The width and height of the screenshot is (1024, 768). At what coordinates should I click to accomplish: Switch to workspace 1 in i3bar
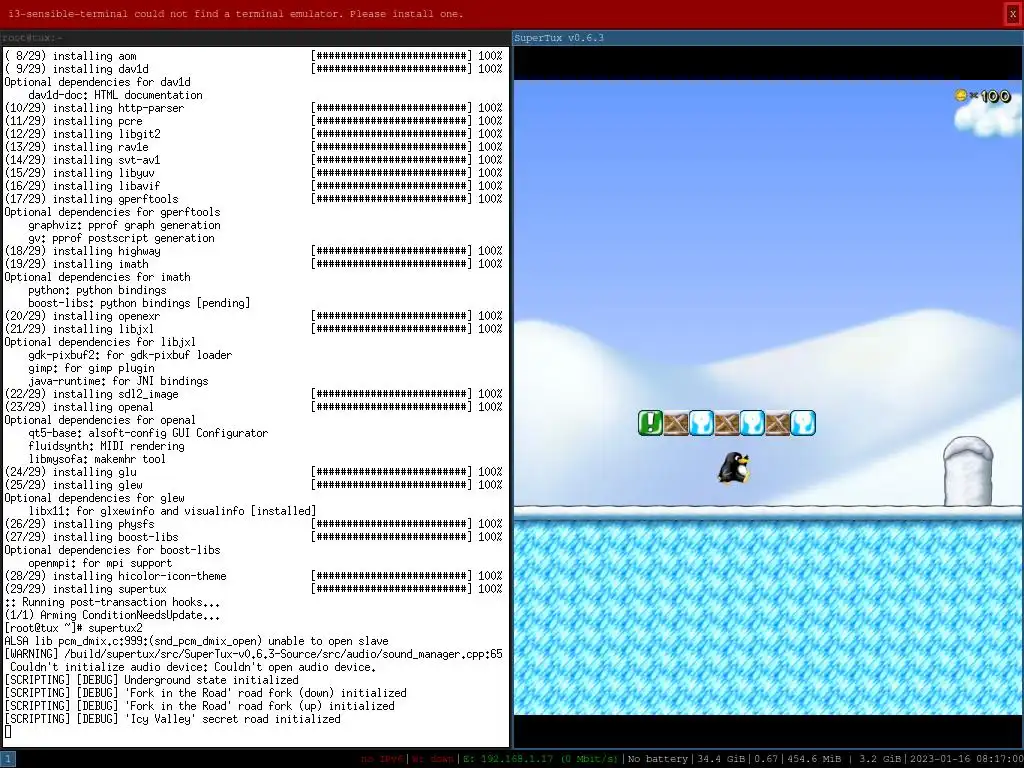click(8, 759)
